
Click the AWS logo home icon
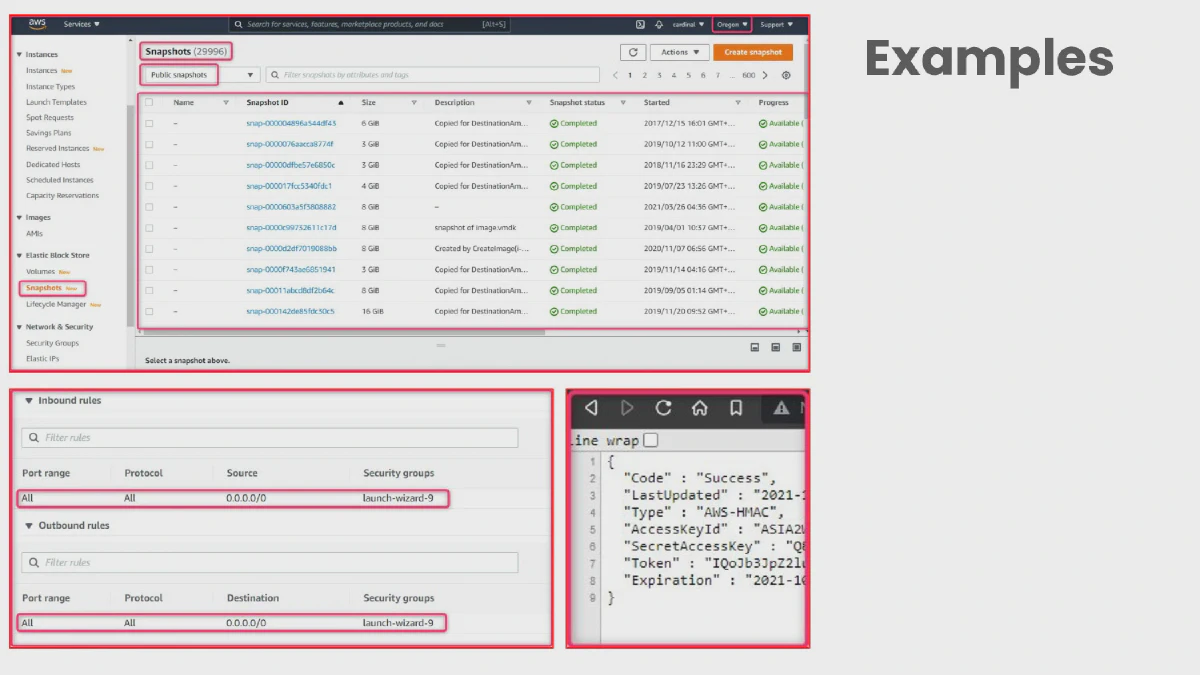pyautogui.click(x=37, y=23)
